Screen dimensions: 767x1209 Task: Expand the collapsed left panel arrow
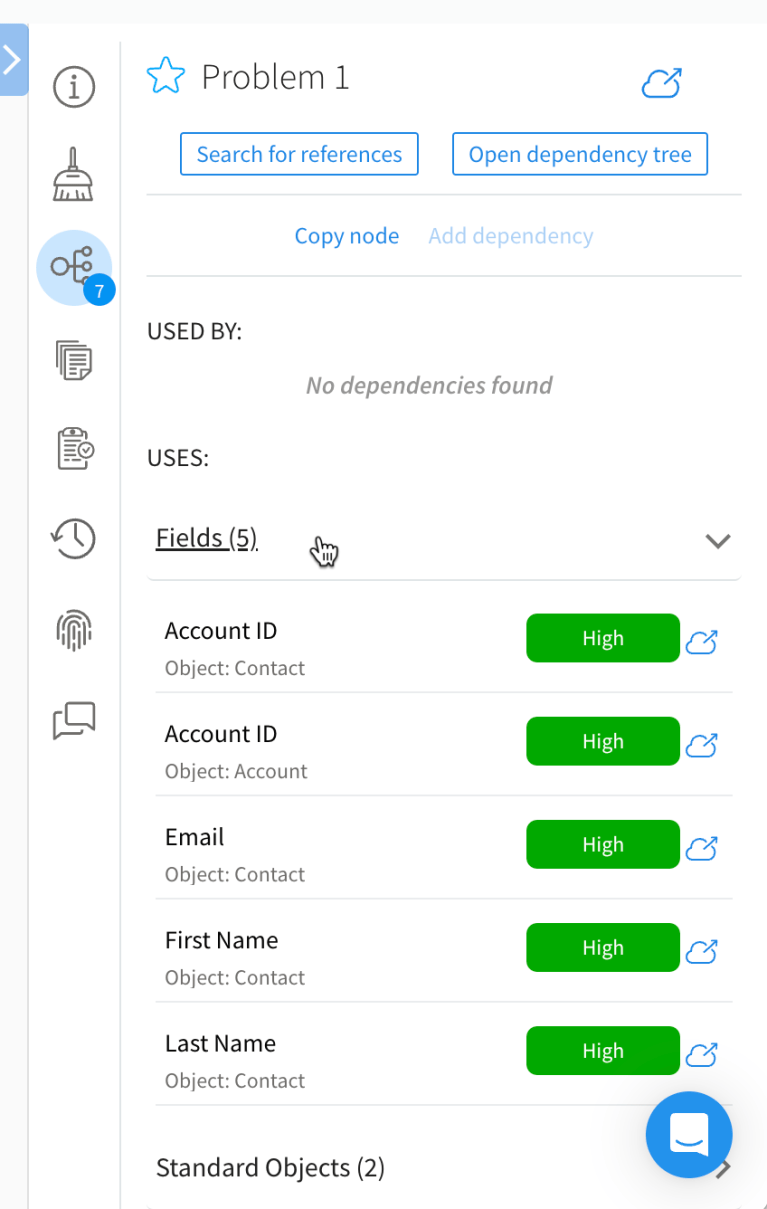(x=13, y=60)
